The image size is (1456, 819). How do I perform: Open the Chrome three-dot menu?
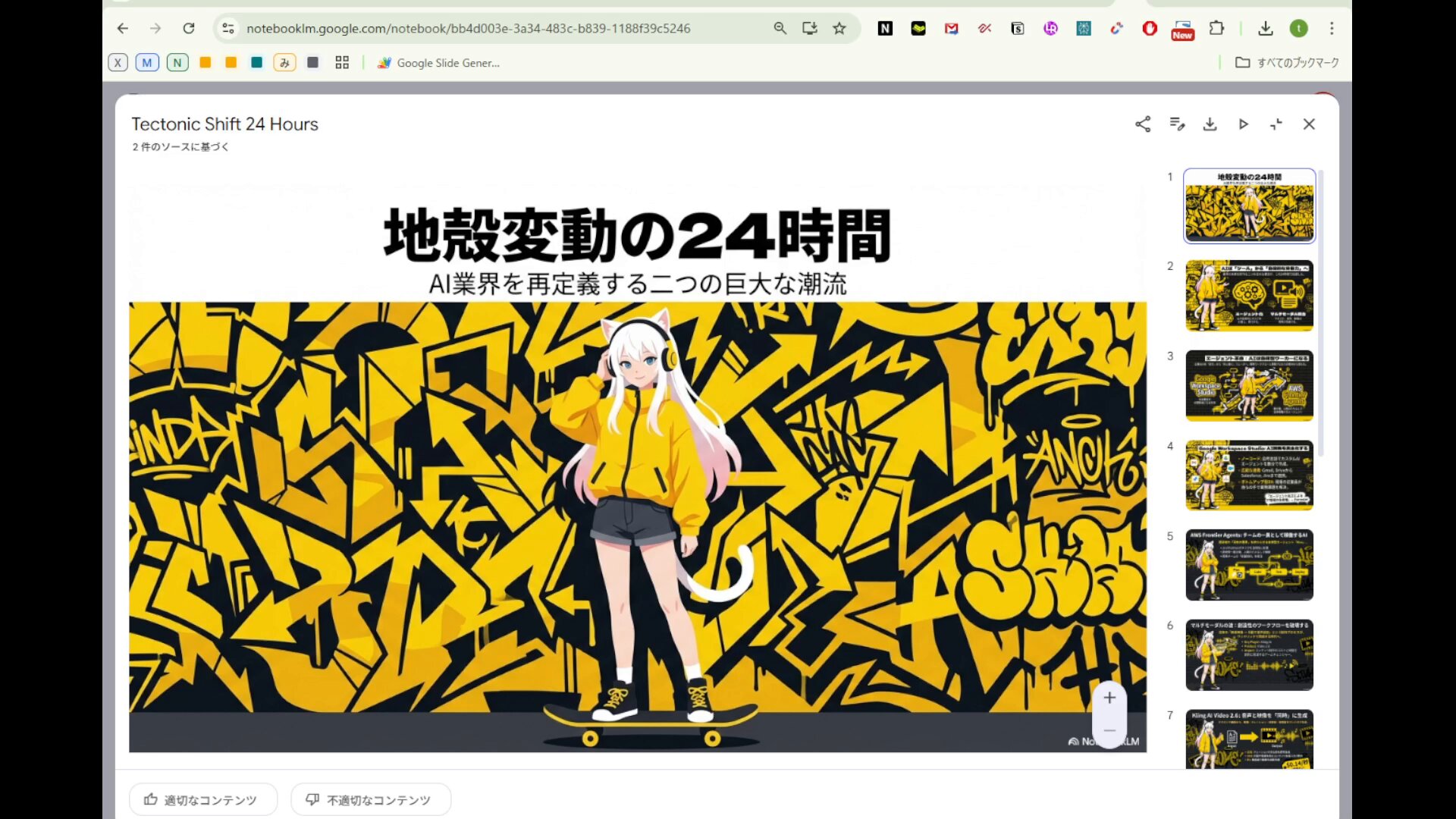(1332, 28)
